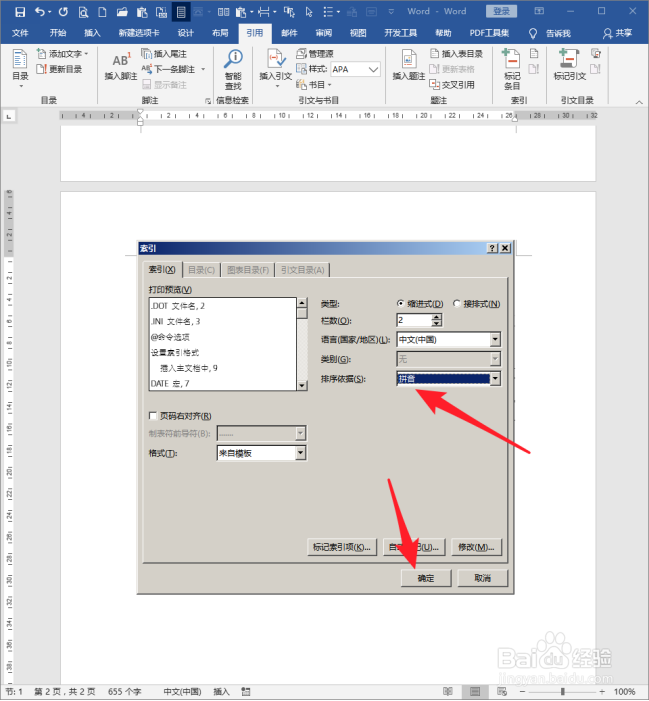
Task: Select the 缩进式 radio button
Action: point(400,304)
